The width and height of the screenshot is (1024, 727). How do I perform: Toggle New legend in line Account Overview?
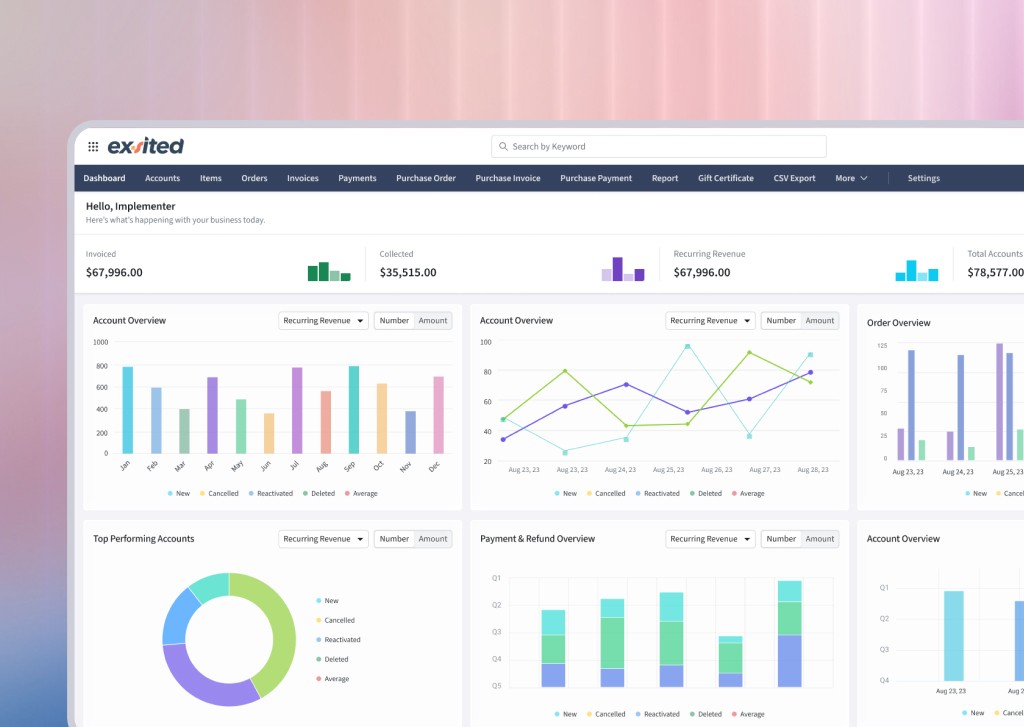click(x=566, y=493)
